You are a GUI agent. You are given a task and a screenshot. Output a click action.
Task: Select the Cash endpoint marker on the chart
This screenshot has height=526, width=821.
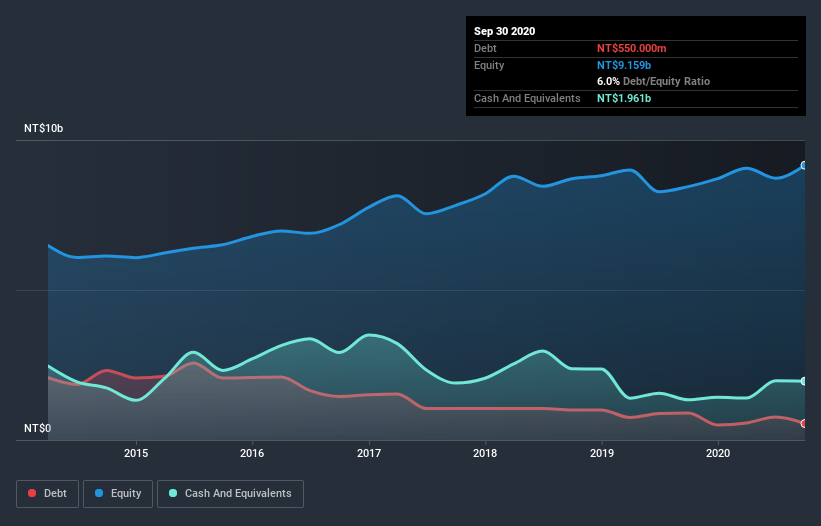[804, 381]
